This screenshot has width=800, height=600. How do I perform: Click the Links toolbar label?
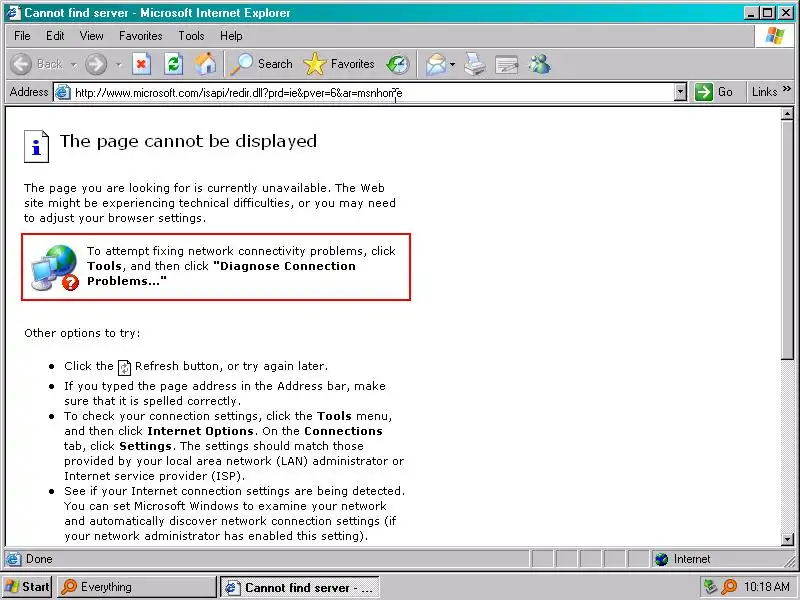click(764, 92)
